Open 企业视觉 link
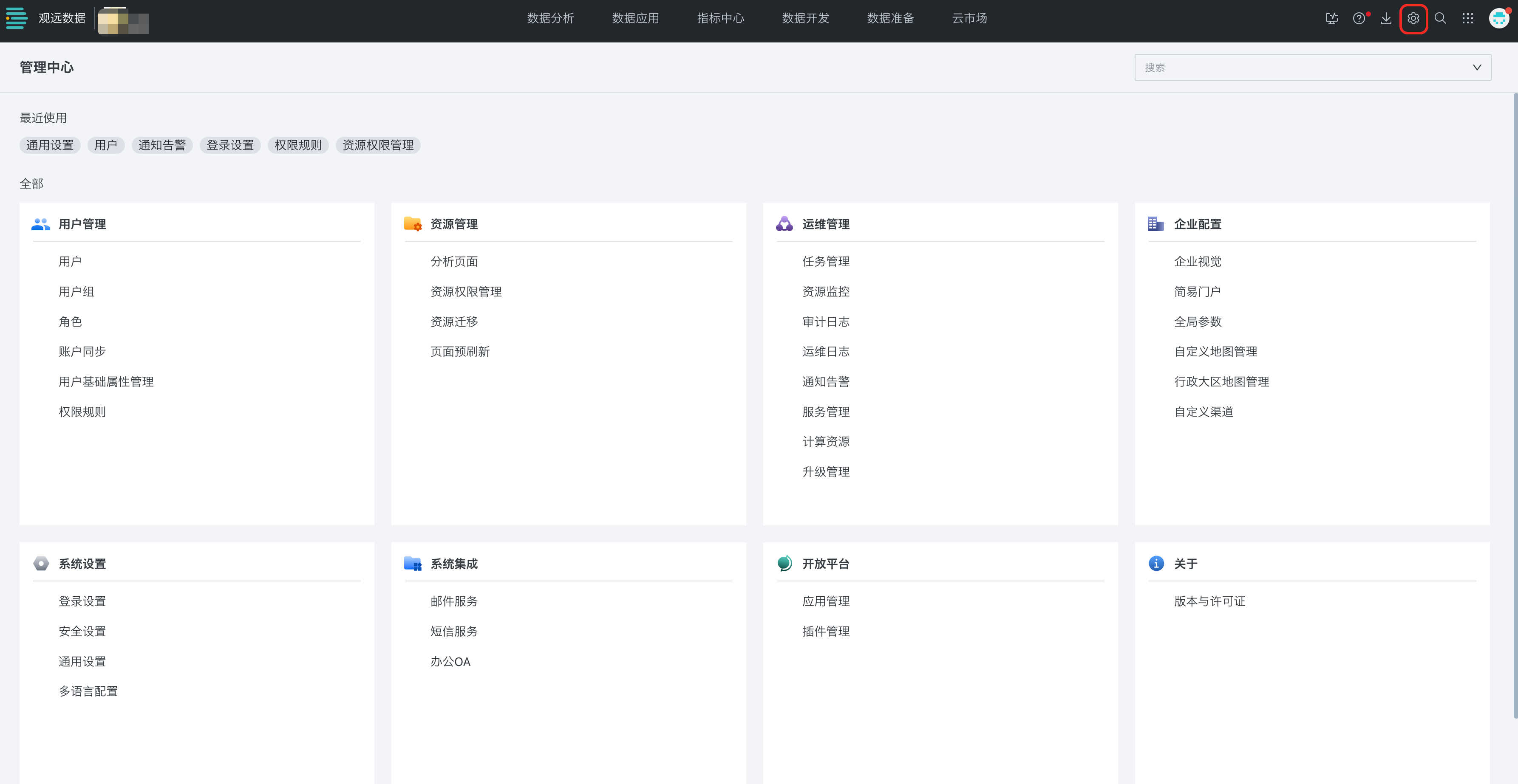This screenshot has width=1518, height=784. click(x=1198, y=262)
